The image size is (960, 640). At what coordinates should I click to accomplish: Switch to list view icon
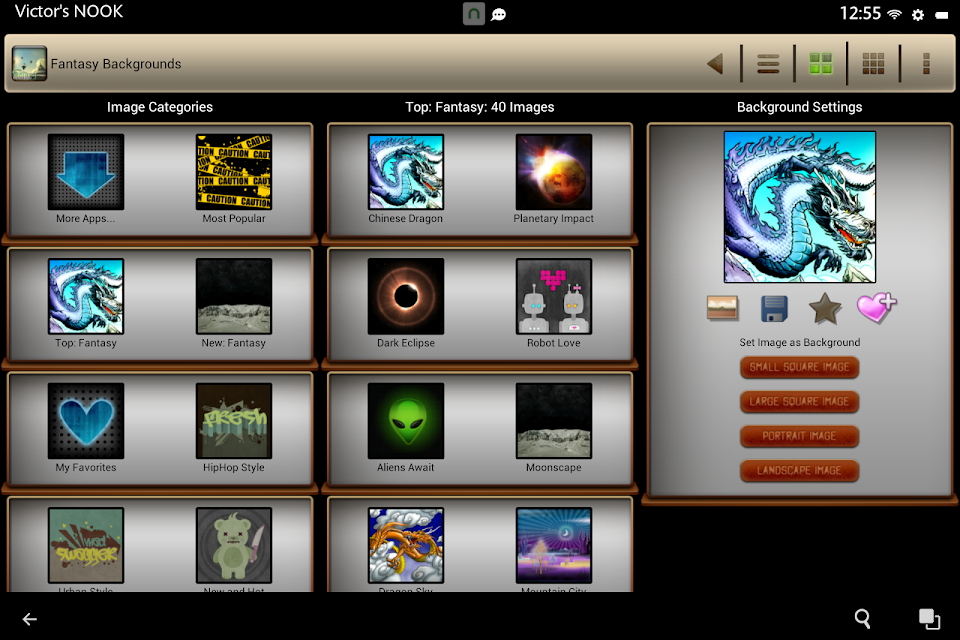768,64
